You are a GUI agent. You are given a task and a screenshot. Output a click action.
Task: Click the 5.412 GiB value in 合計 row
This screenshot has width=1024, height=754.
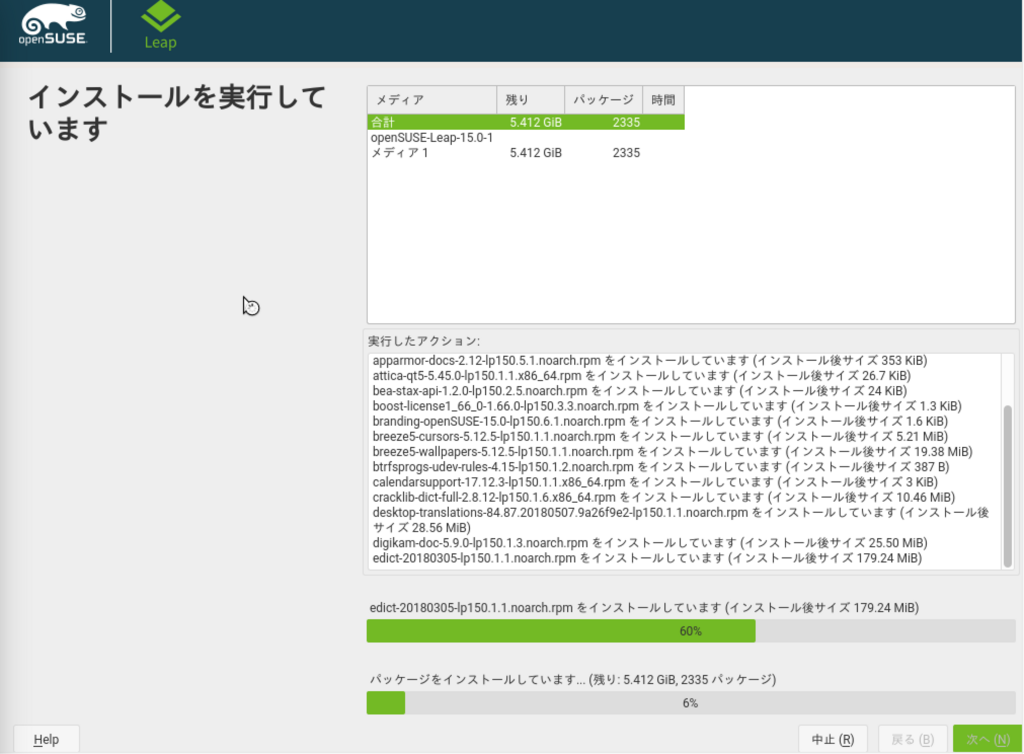(536, 122)
